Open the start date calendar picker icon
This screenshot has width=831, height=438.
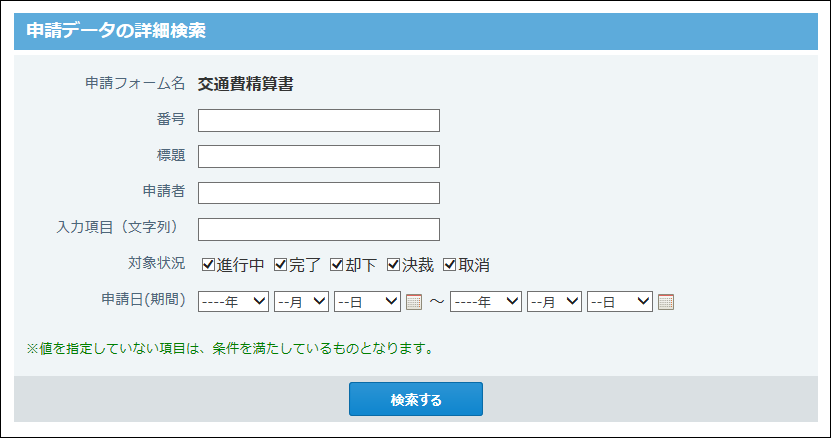pos(413,302)
